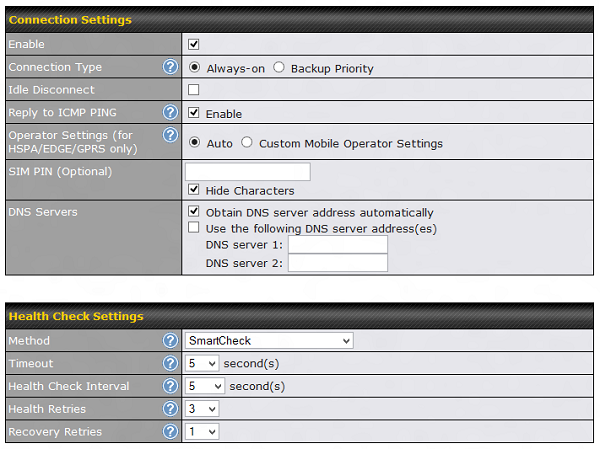The width and height of the screenshot is (600, 449).
Task: Enable the Idle Disconnect checkbox
Action: pos(194,91)
